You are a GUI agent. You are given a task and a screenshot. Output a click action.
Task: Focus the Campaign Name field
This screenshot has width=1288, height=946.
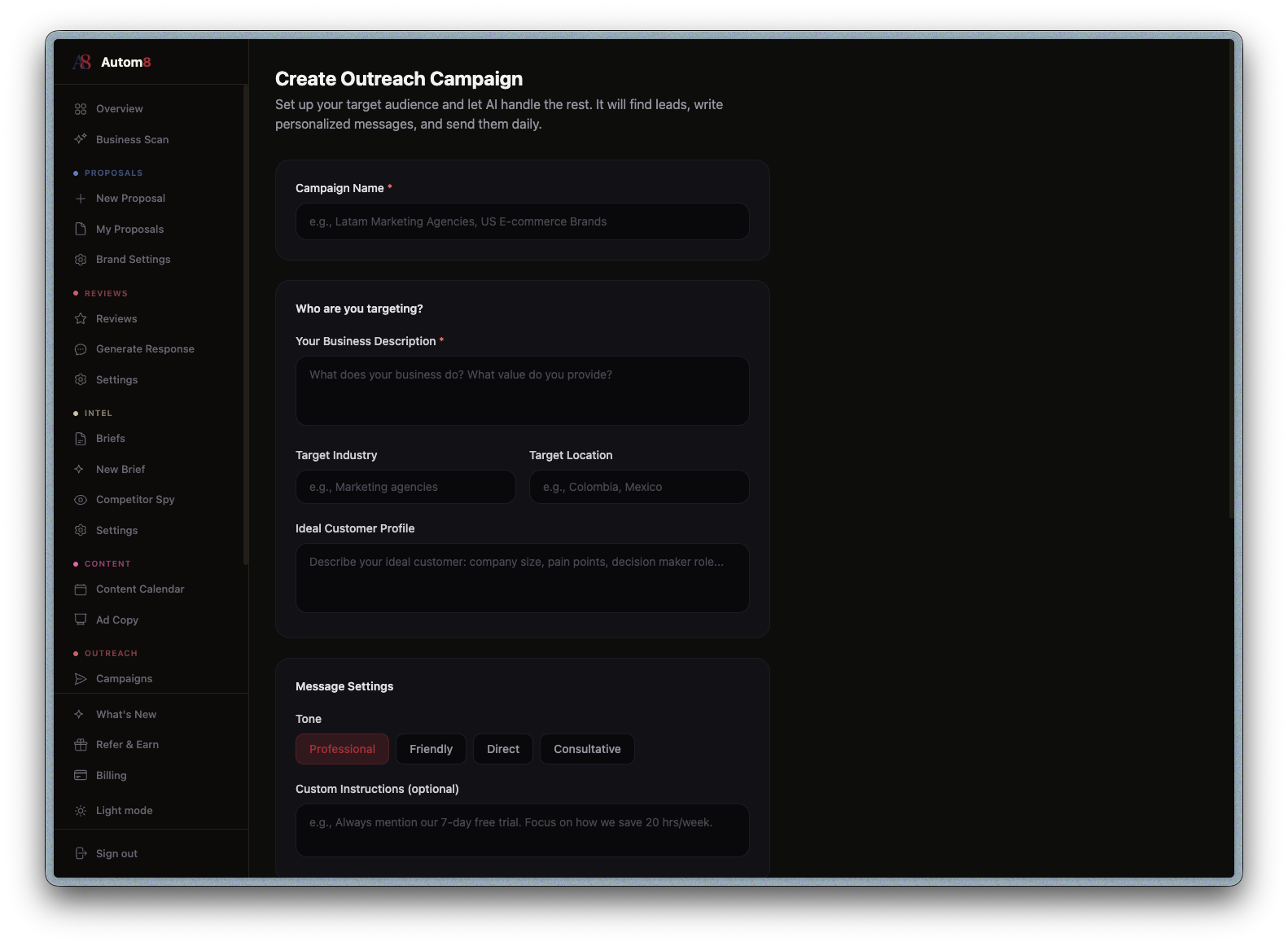pyautogui.click(x=522, y=221)
